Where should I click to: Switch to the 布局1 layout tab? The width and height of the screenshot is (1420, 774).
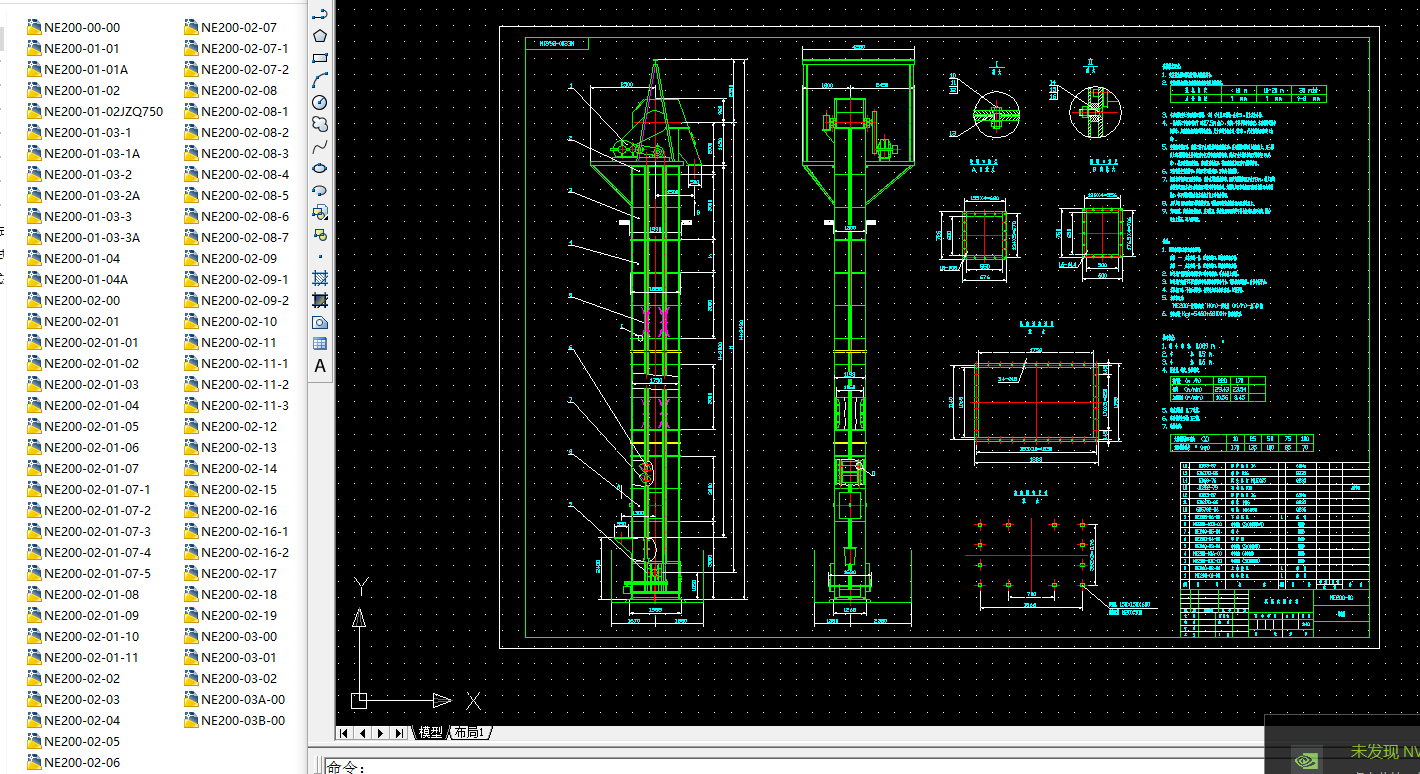pos(469,733)
